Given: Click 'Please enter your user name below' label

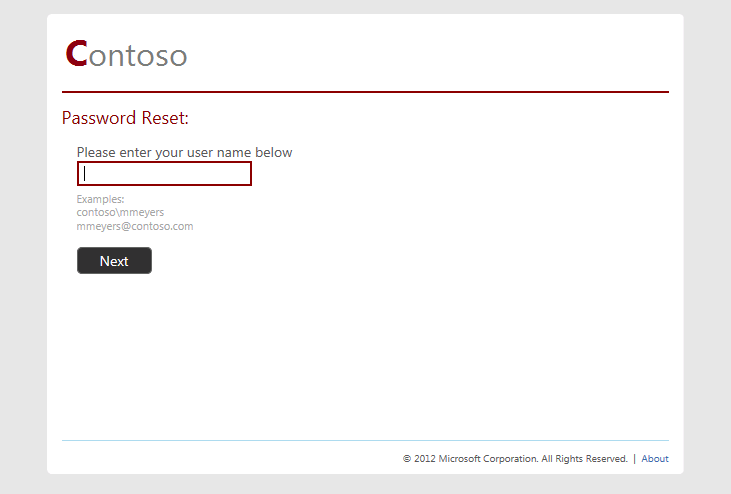Looking at the screenshot, I should pyautogui.click(x=184, y=152).
